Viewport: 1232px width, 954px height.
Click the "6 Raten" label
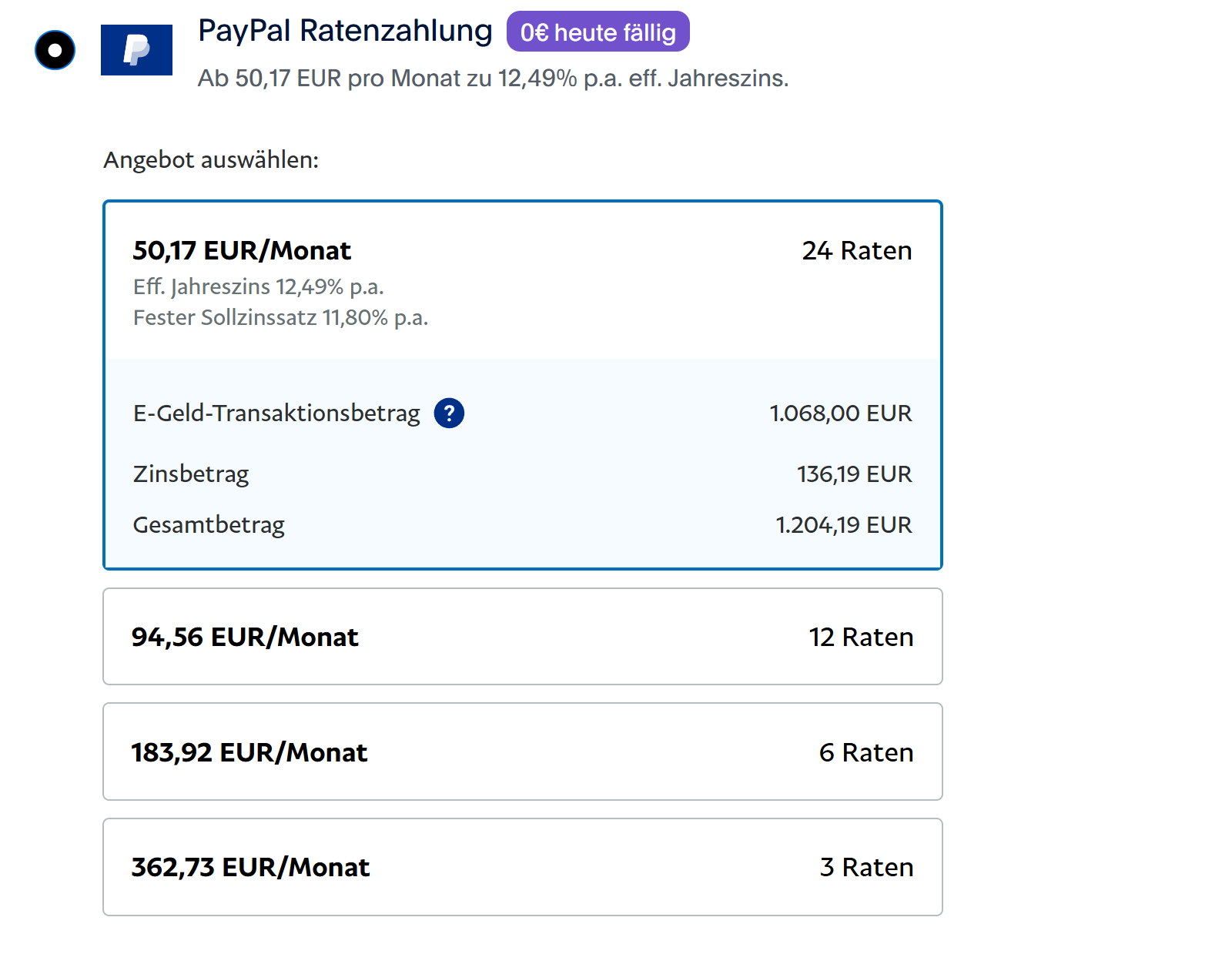click(865, 752)
